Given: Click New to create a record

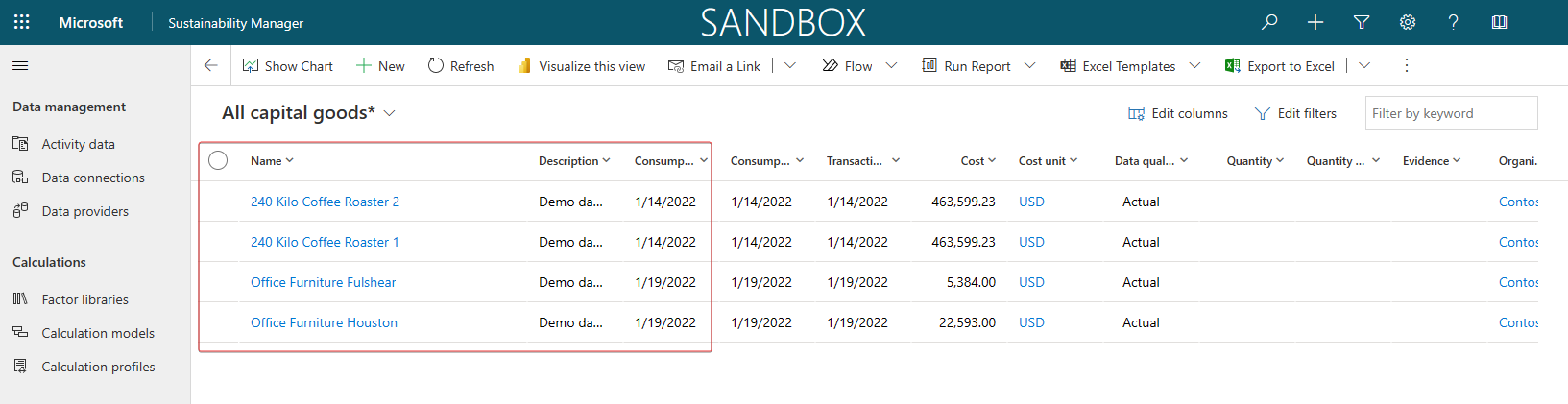Looking at the screenshot, I should tap(380, 66).
